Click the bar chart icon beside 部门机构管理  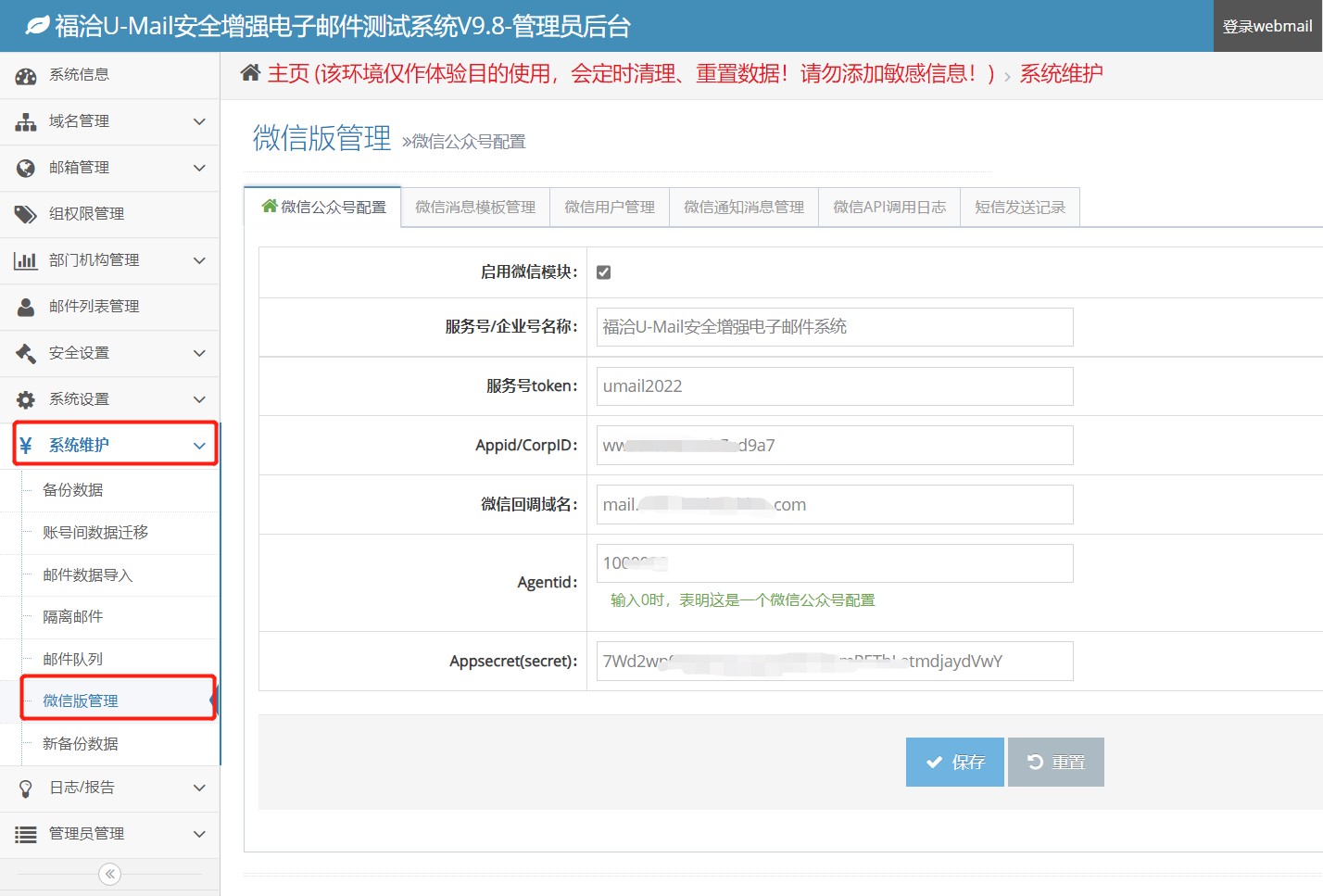click(26, 261)
